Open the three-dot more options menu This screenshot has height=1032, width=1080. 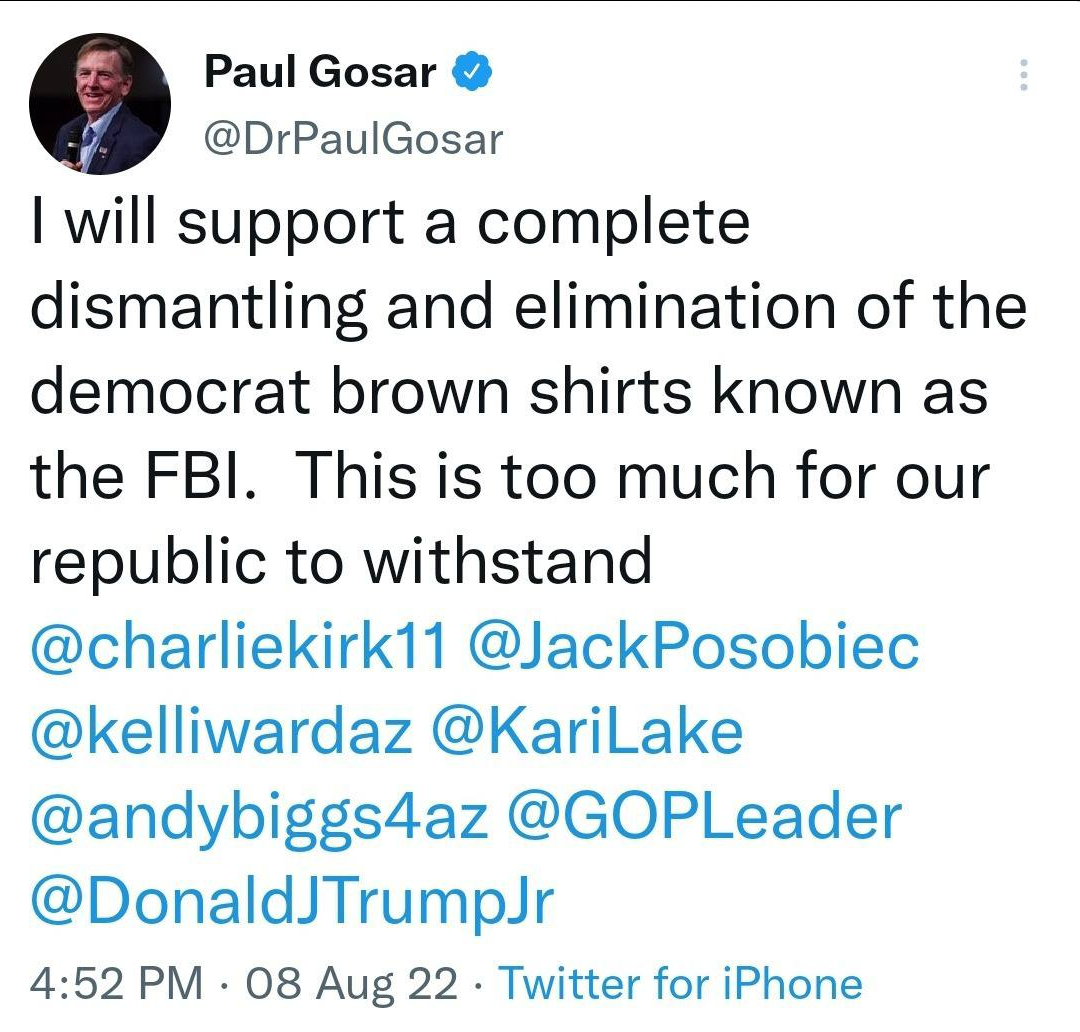(1022, 75)
